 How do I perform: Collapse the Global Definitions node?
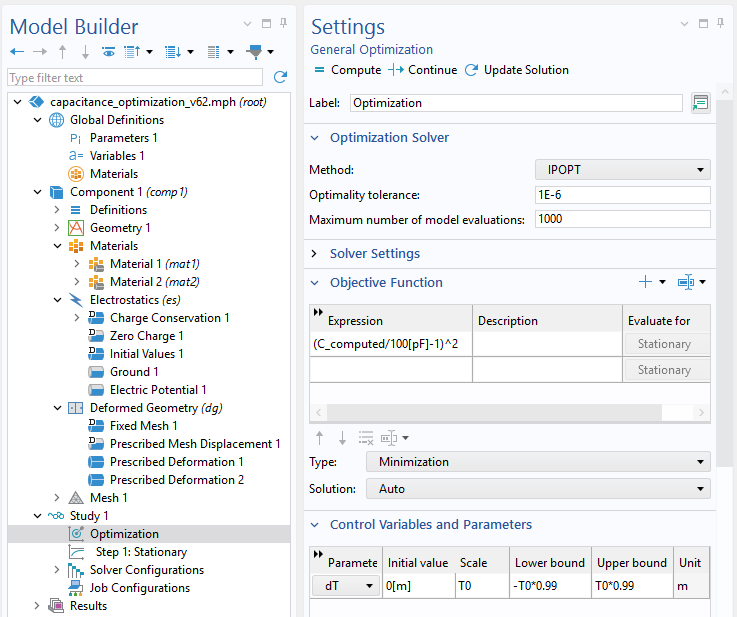(38, 120)
